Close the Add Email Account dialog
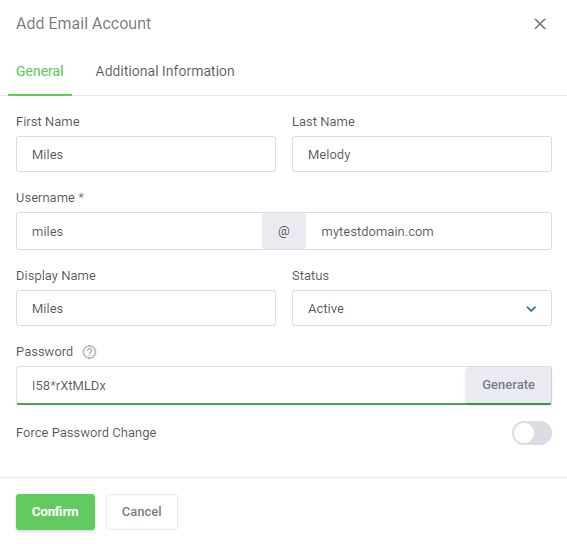Viewport: 567px width, 544px height. click(x=540, y=24)
